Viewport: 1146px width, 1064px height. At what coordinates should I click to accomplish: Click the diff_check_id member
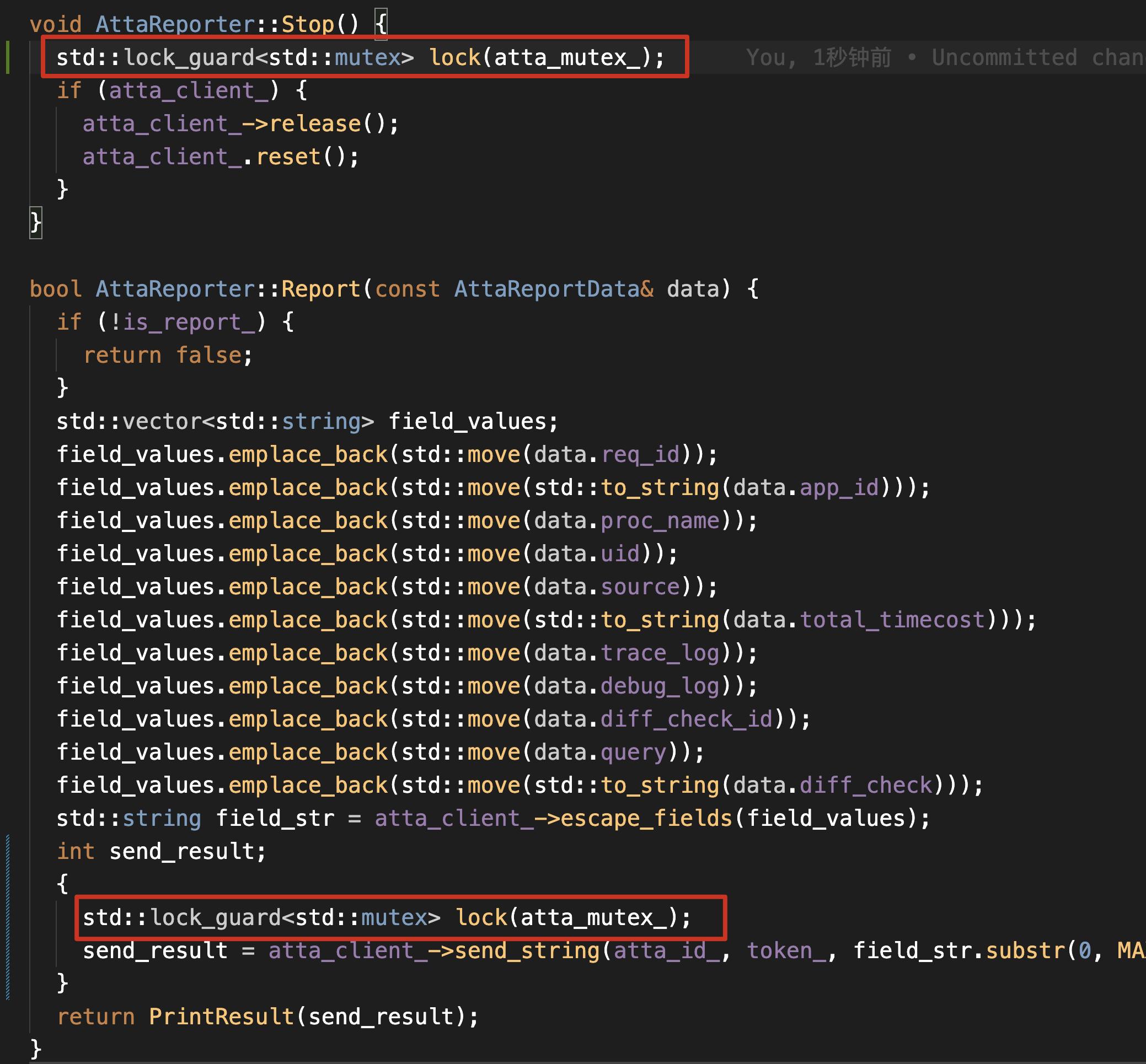tap(686, 719)
